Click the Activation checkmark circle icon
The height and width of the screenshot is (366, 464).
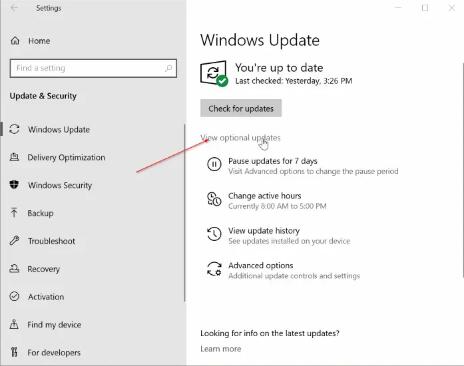(x=14, y=296)
